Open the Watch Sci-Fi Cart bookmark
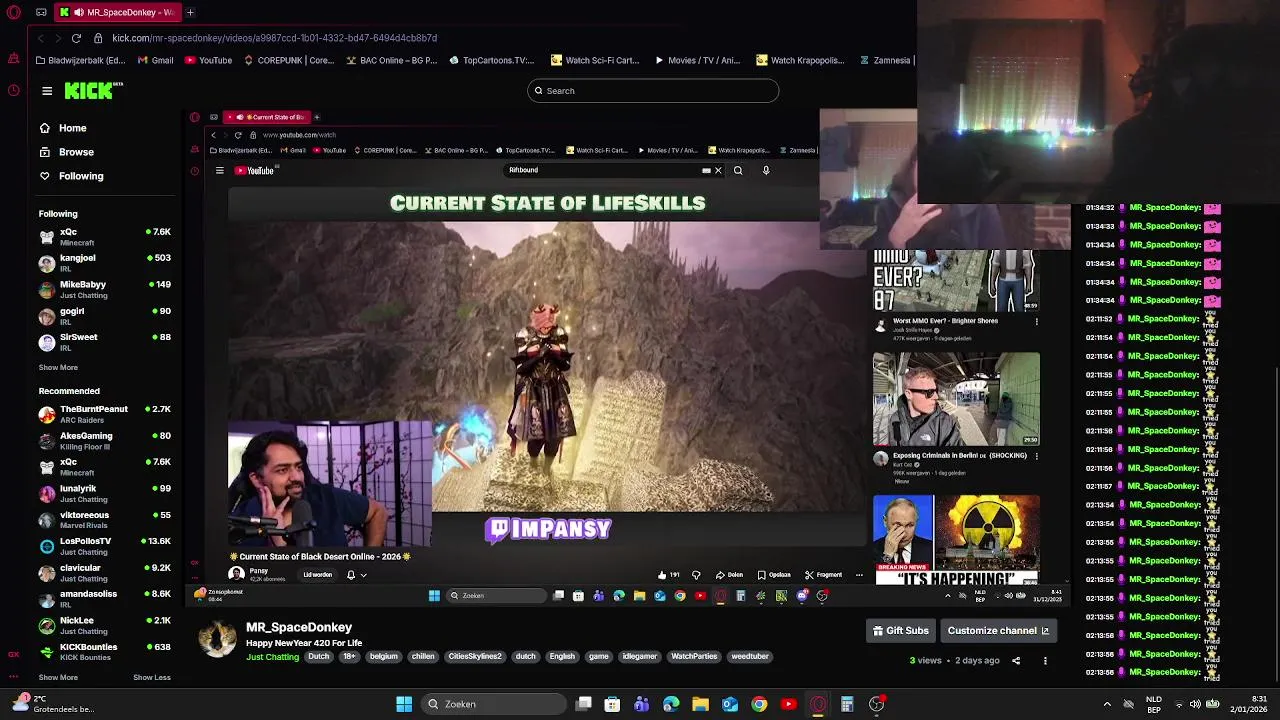The image size is (1280, 720). tap(595, 60)
